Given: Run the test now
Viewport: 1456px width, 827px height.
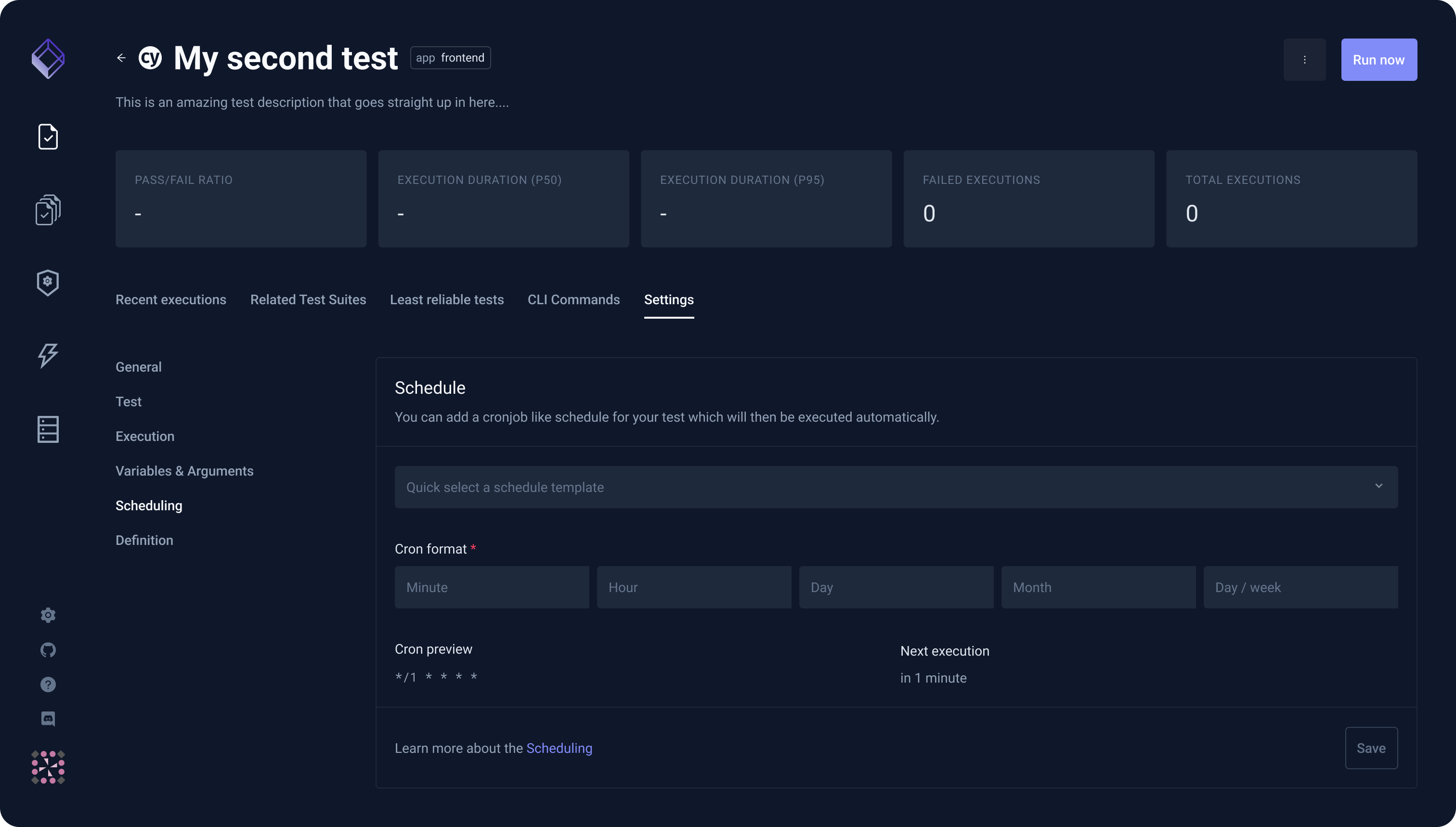Looking at the screenshot, I should tap(1379, 59).
